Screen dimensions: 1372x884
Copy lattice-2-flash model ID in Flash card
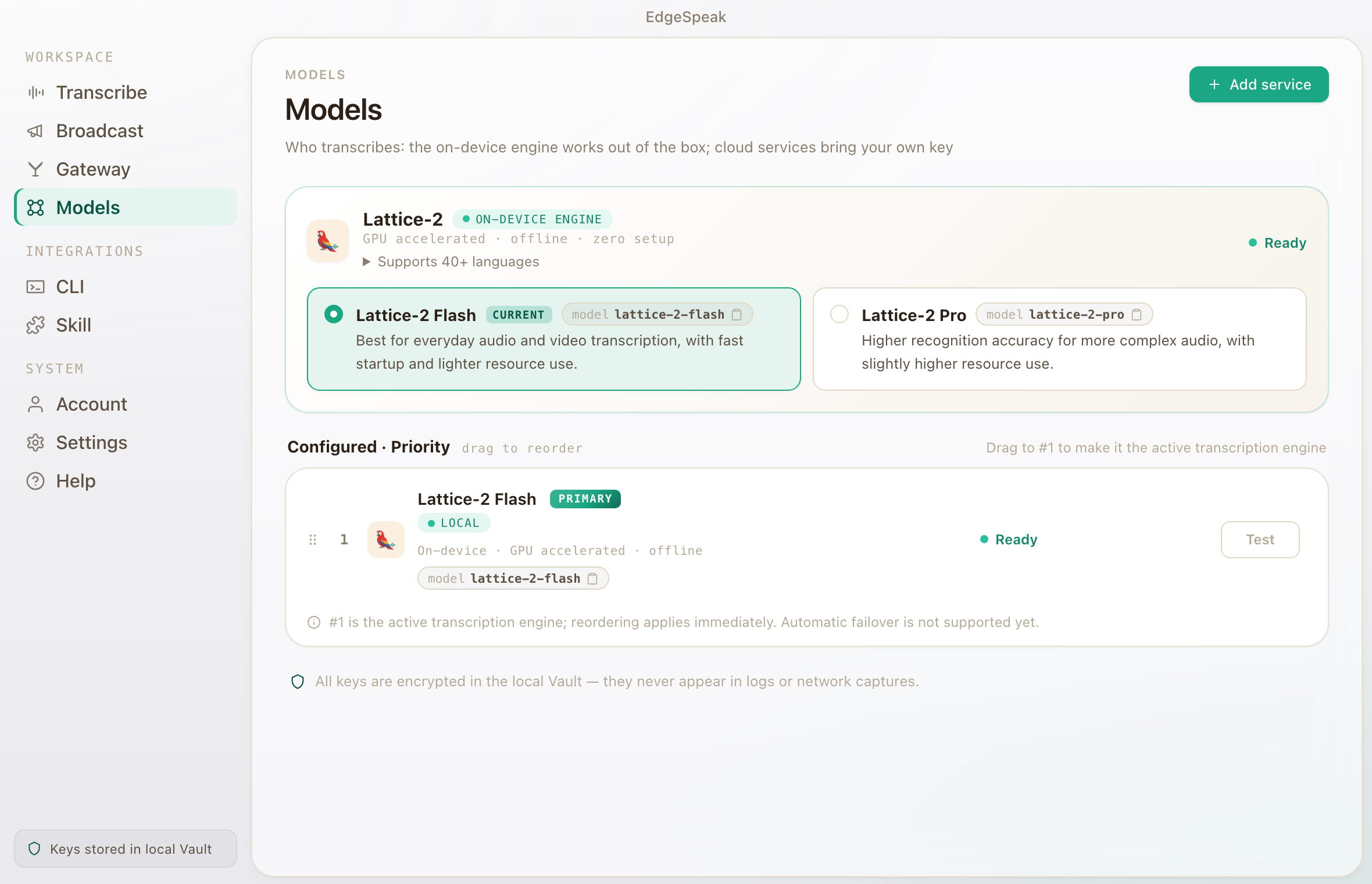pos(737,315)
